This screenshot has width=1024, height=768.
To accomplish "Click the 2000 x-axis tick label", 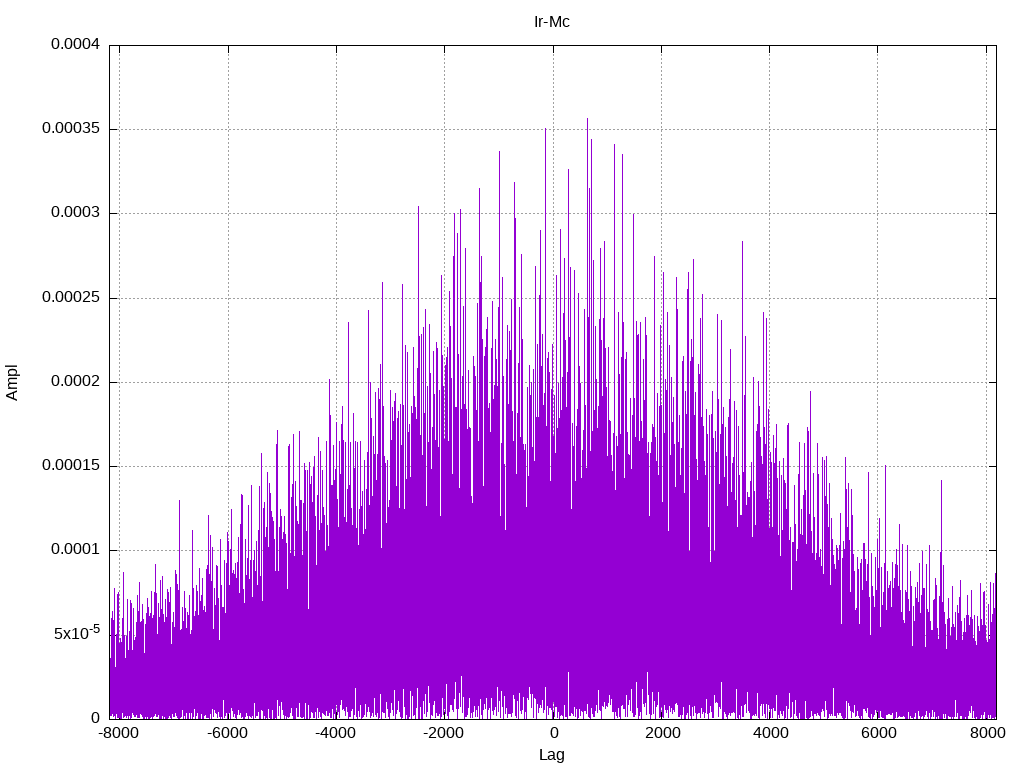I will coord(663,733).
